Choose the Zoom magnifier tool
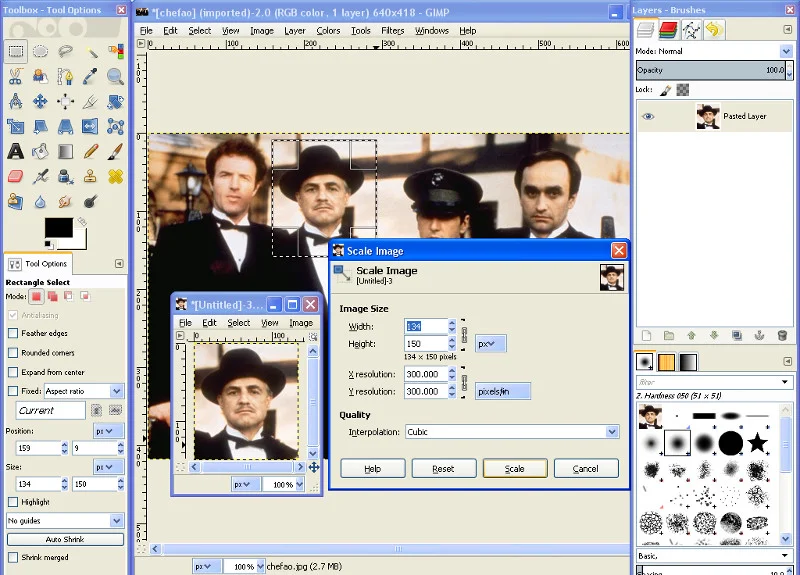 [116, 77]
